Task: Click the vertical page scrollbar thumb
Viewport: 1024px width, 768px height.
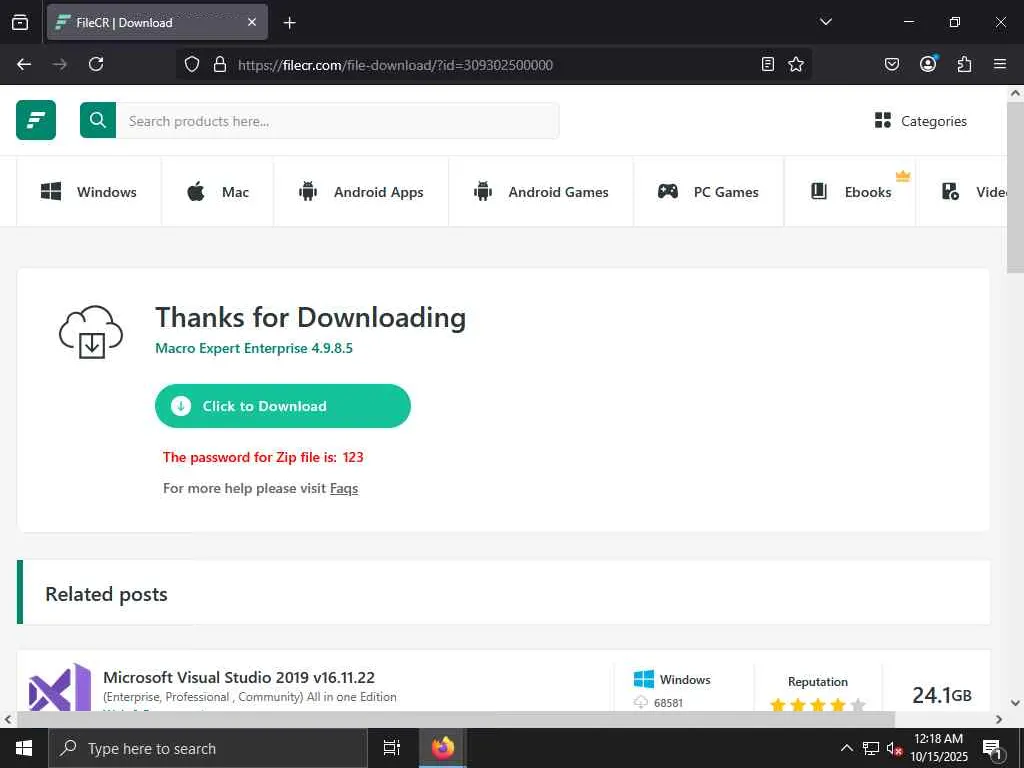Action: pyautogui.click(x=1015, y=187)
